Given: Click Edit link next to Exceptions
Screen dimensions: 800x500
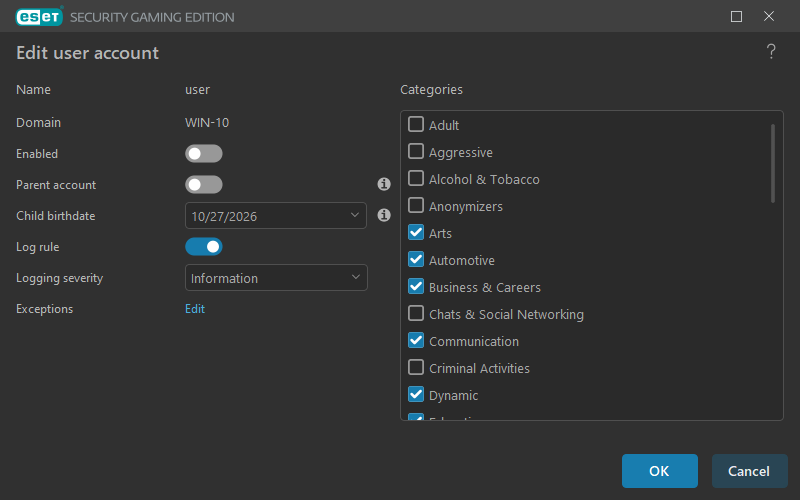Looking at the screenshot, I should click(195, 309).
